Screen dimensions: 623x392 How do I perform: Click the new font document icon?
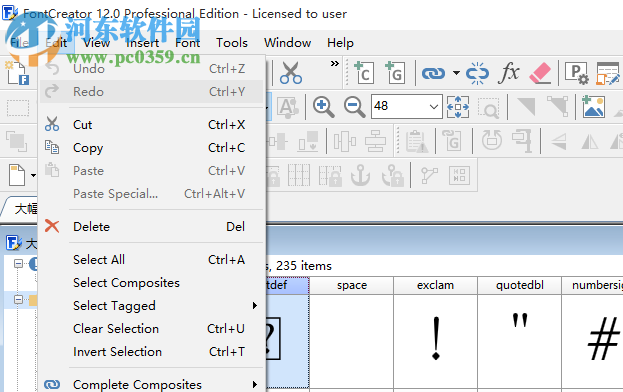(x=18, y=73)
